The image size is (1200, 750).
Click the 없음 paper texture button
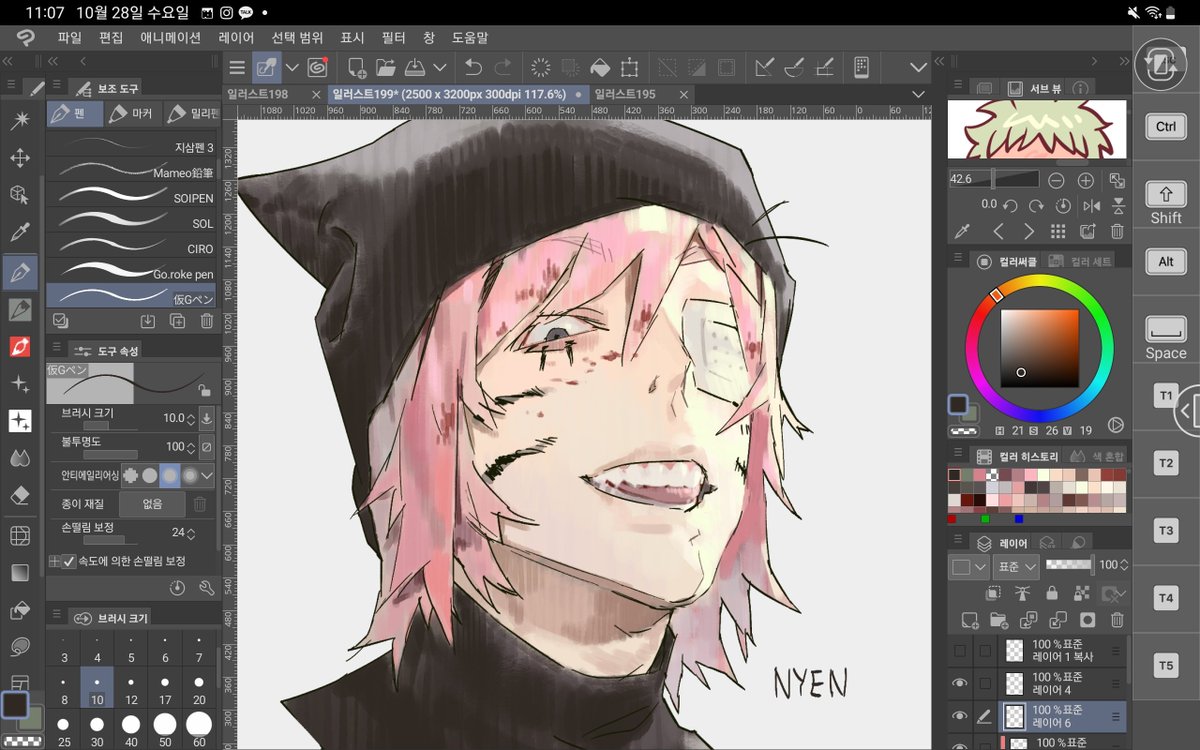click(x=152, y=504)
